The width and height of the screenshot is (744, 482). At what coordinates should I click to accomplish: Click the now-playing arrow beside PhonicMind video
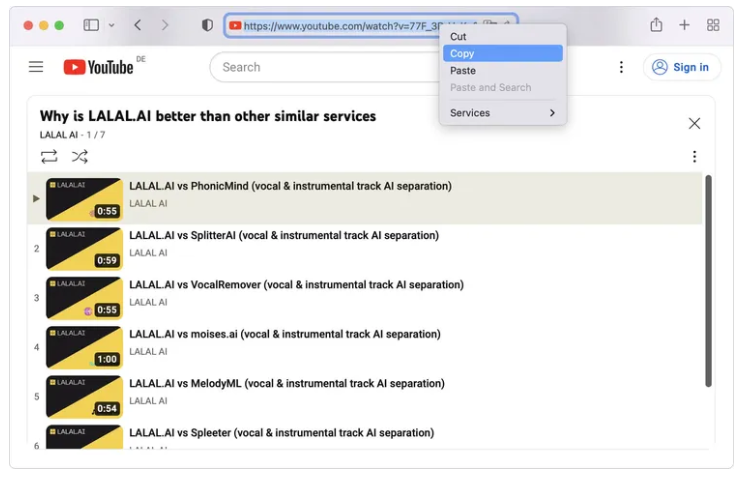point(36,198)
